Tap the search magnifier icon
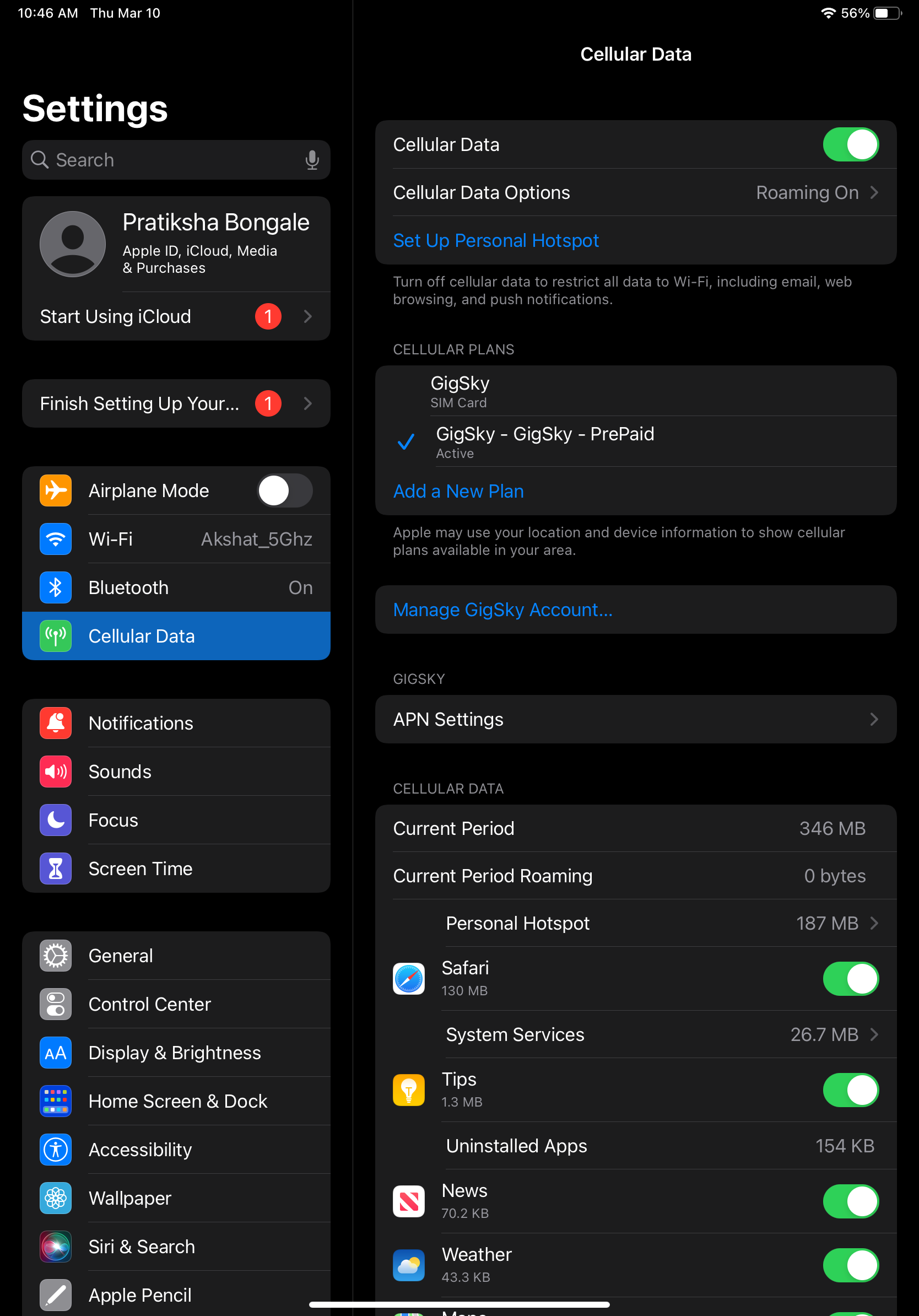919x1316 pixels. coord(40,159)
